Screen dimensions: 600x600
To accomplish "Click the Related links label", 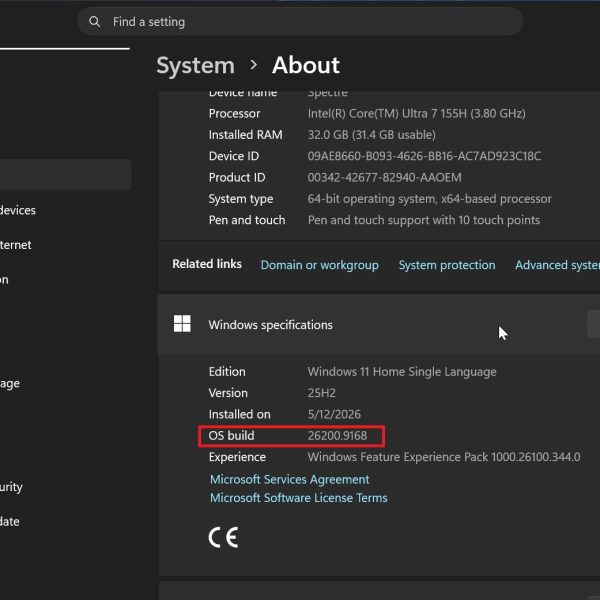I will pos(207,264).
